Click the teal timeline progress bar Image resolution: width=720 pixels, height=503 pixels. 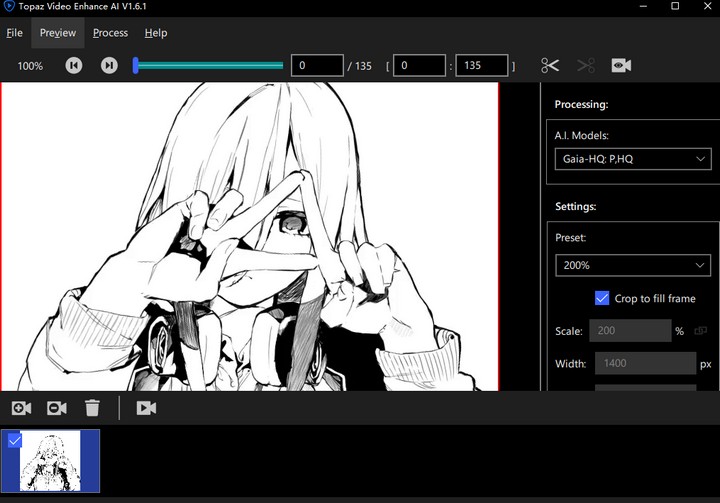tap(211, 65)
